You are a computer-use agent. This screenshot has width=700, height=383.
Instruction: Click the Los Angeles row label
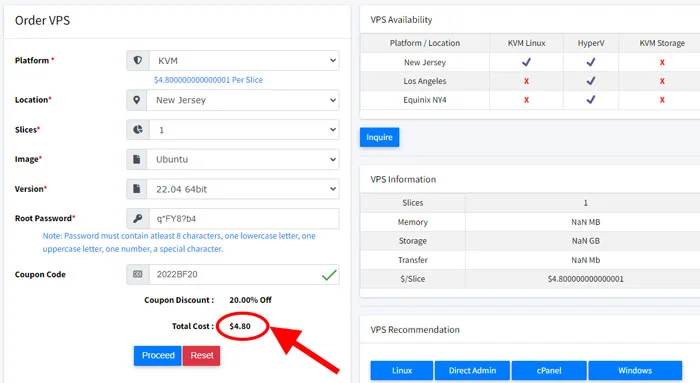click(425, 81)
